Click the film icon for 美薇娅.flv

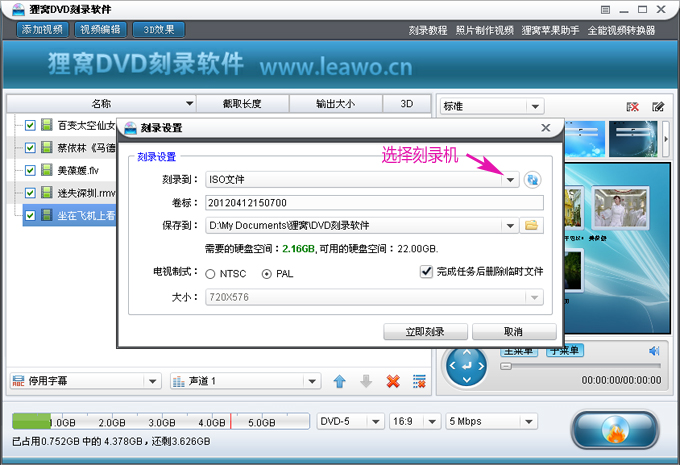[47, 170]
